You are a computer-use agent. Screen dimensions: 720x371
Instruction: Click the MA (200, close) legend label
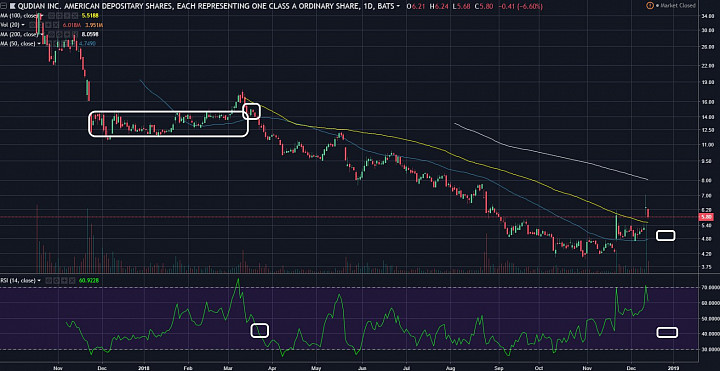[x=19, y=34]
